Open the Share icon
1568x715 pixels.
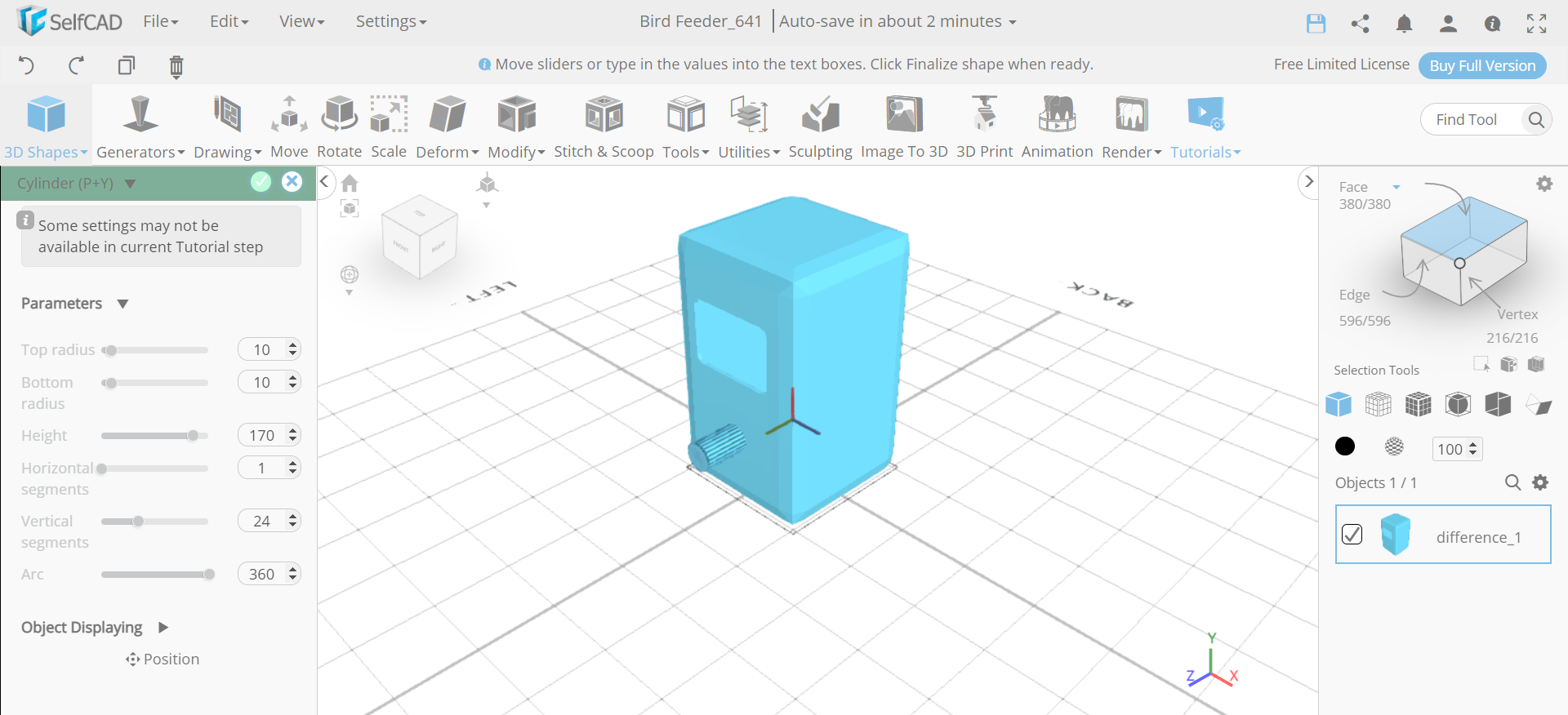1361,24
